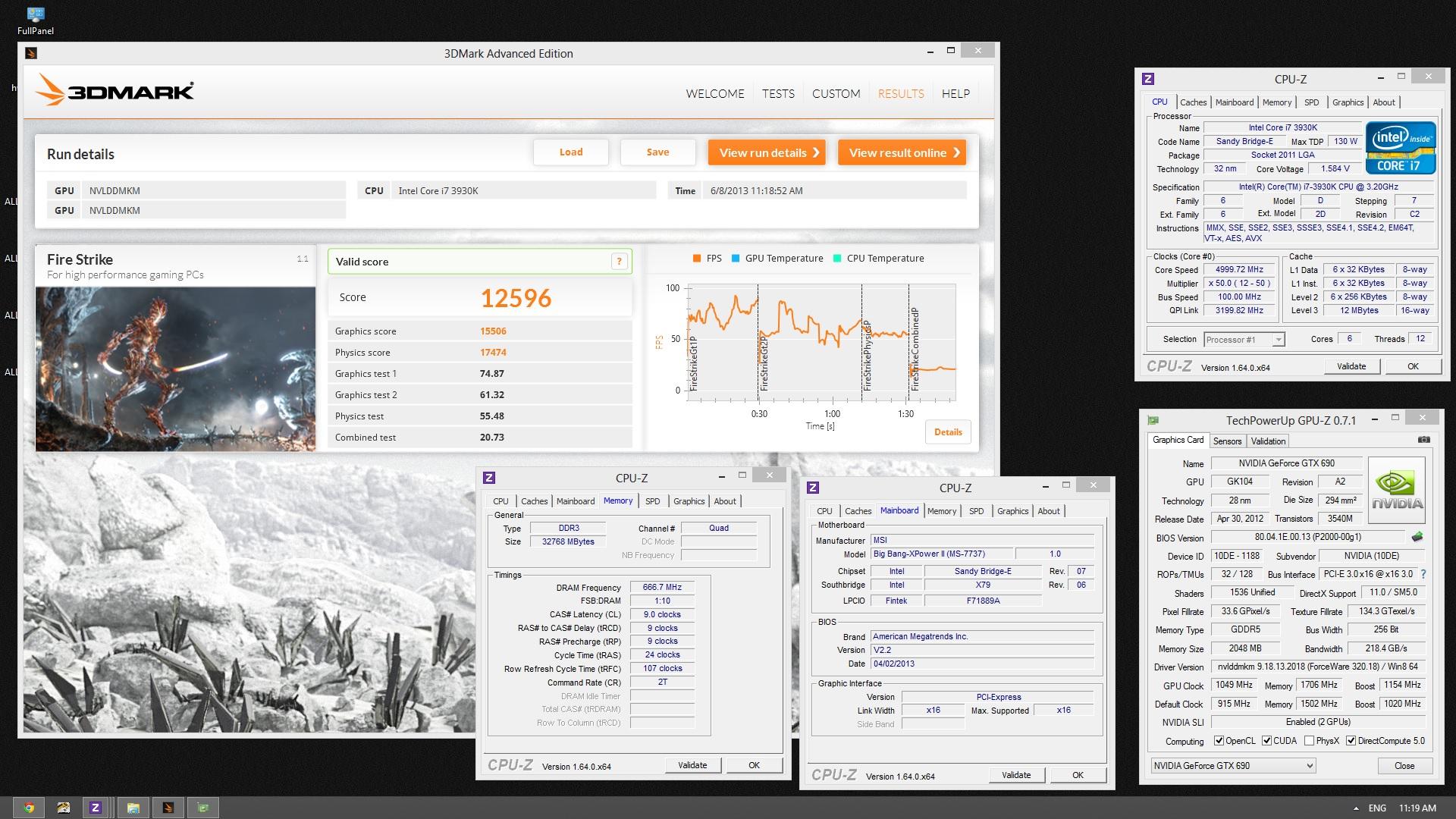The image size is (1456, 819).
Task: Click the Close button in GPU-Z
Action: pos(1404,766)
